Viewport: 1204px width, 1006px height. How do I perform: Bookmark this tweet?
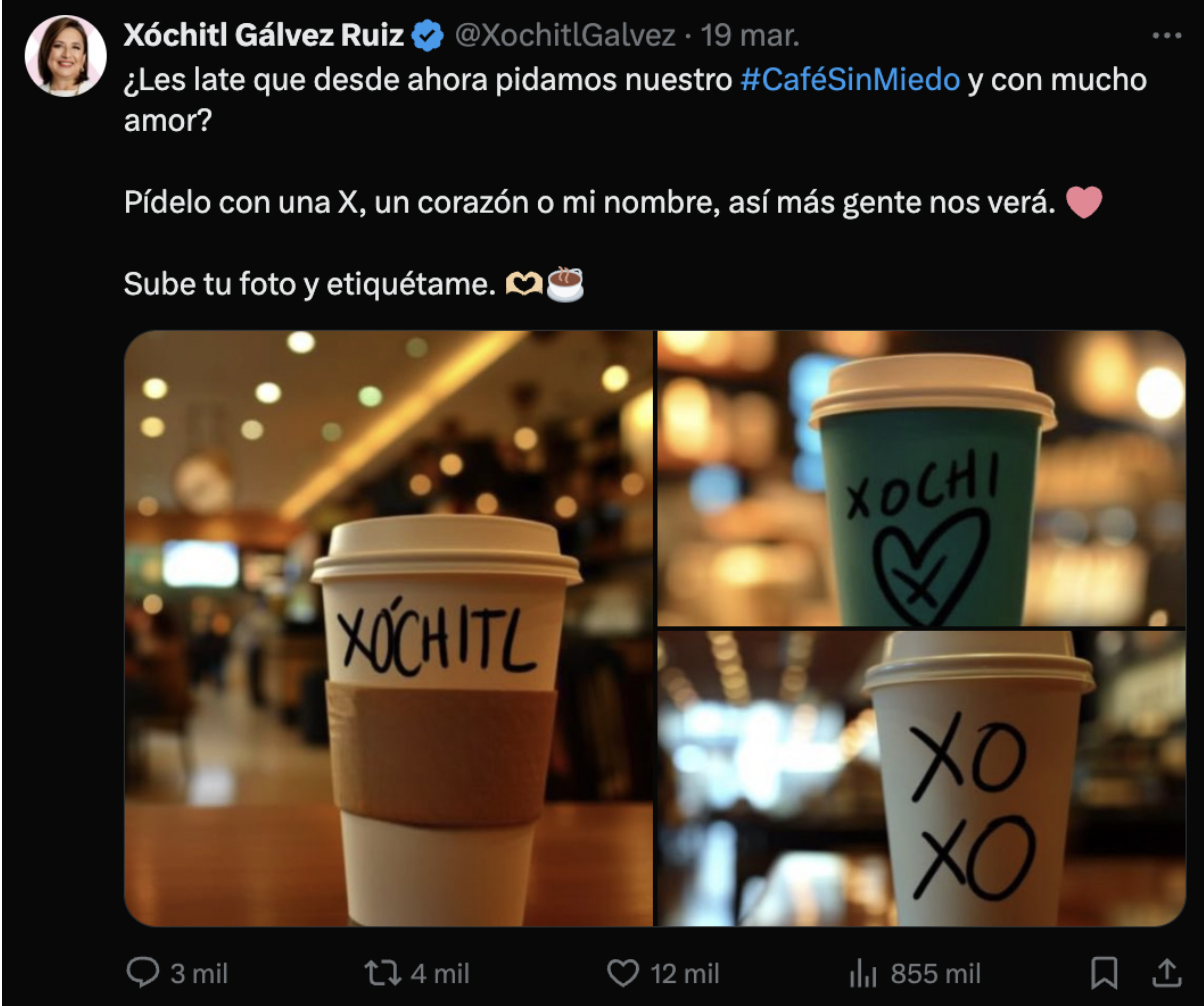pyautogui.click(x=1104, y=972)
